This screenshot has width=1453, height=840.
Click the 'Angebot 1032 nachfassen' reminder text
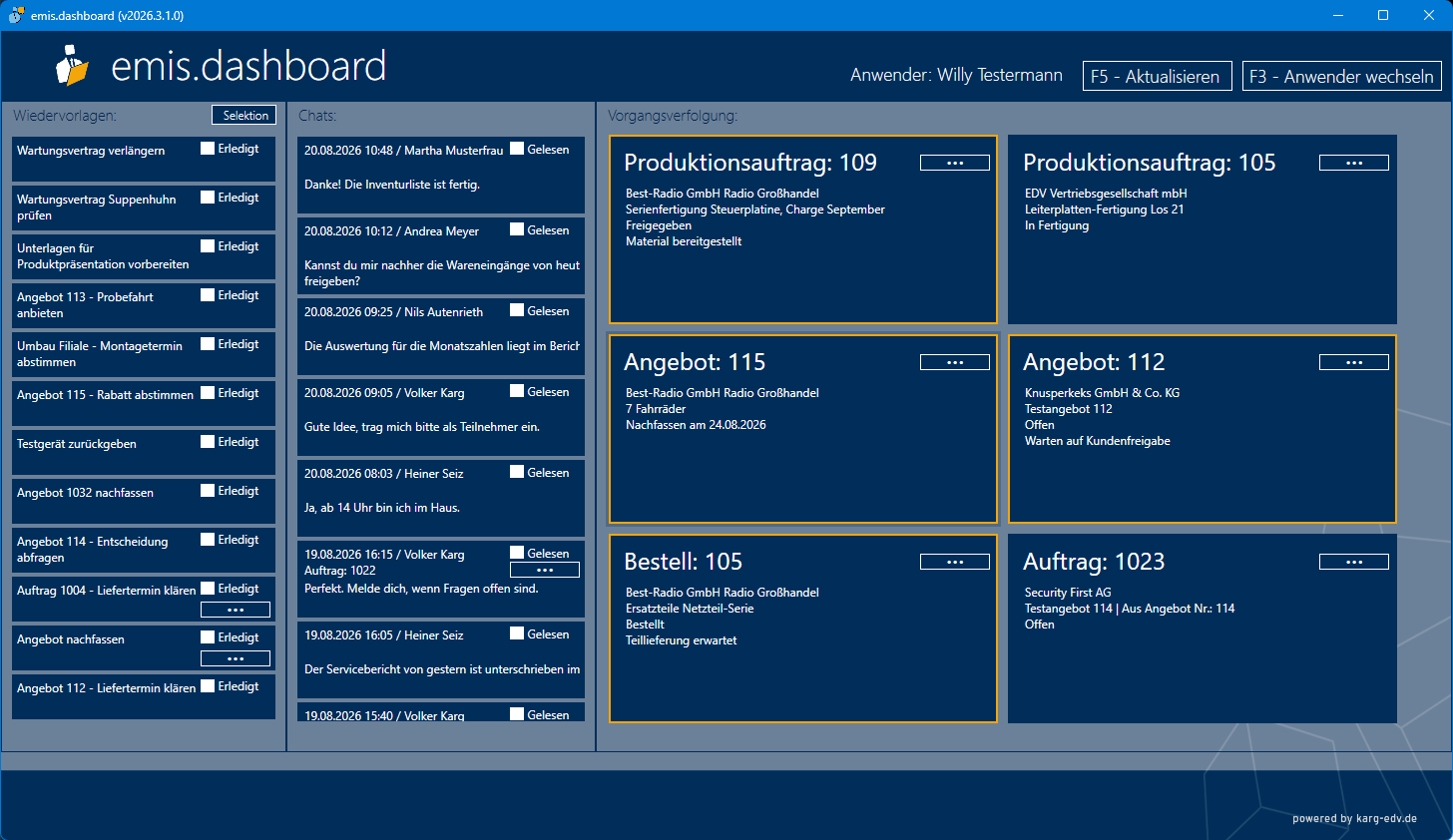point(85,493)
